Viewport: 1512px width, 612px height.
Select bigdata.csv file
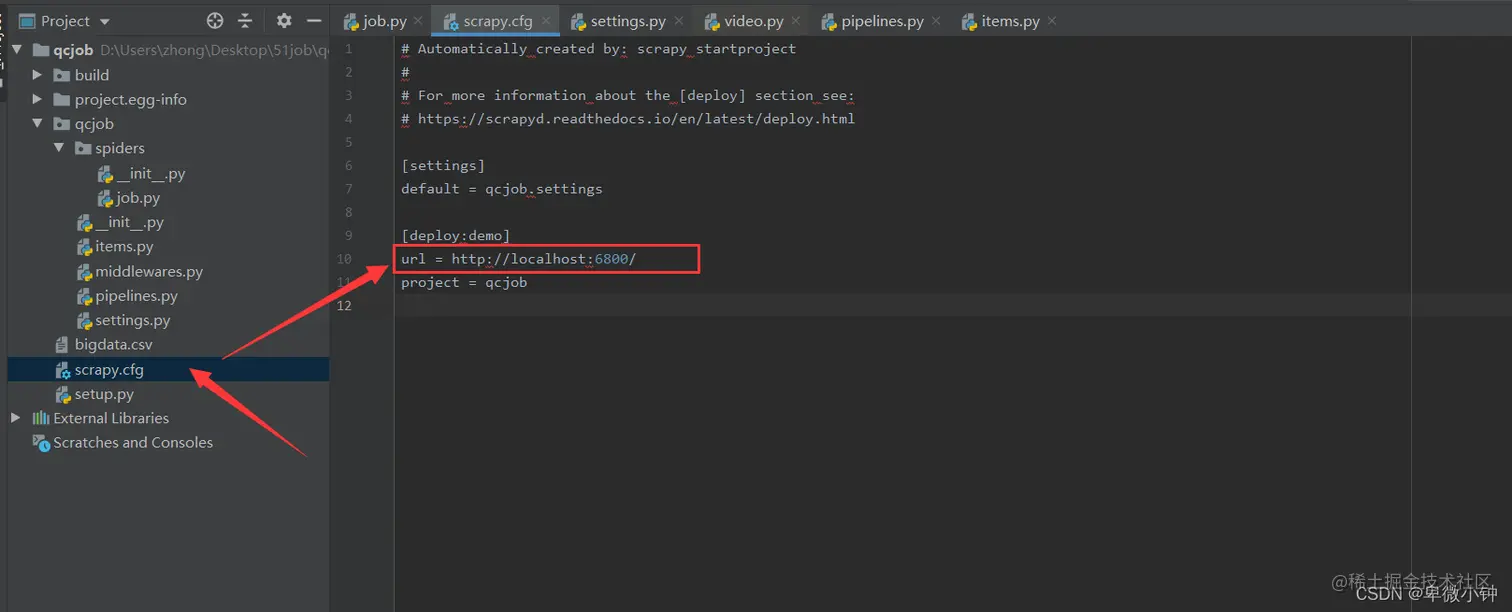pos(113,344)
